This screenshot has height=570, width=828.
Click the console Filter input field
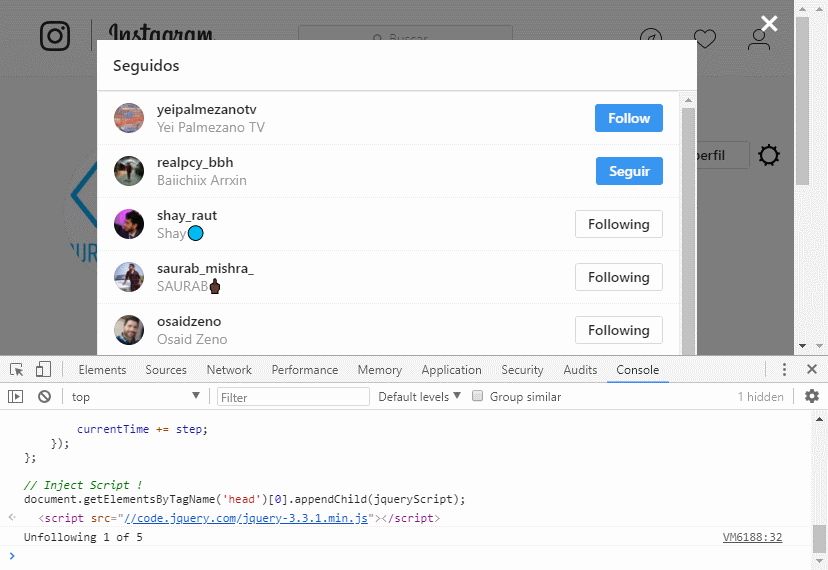(x=294, y=397)
